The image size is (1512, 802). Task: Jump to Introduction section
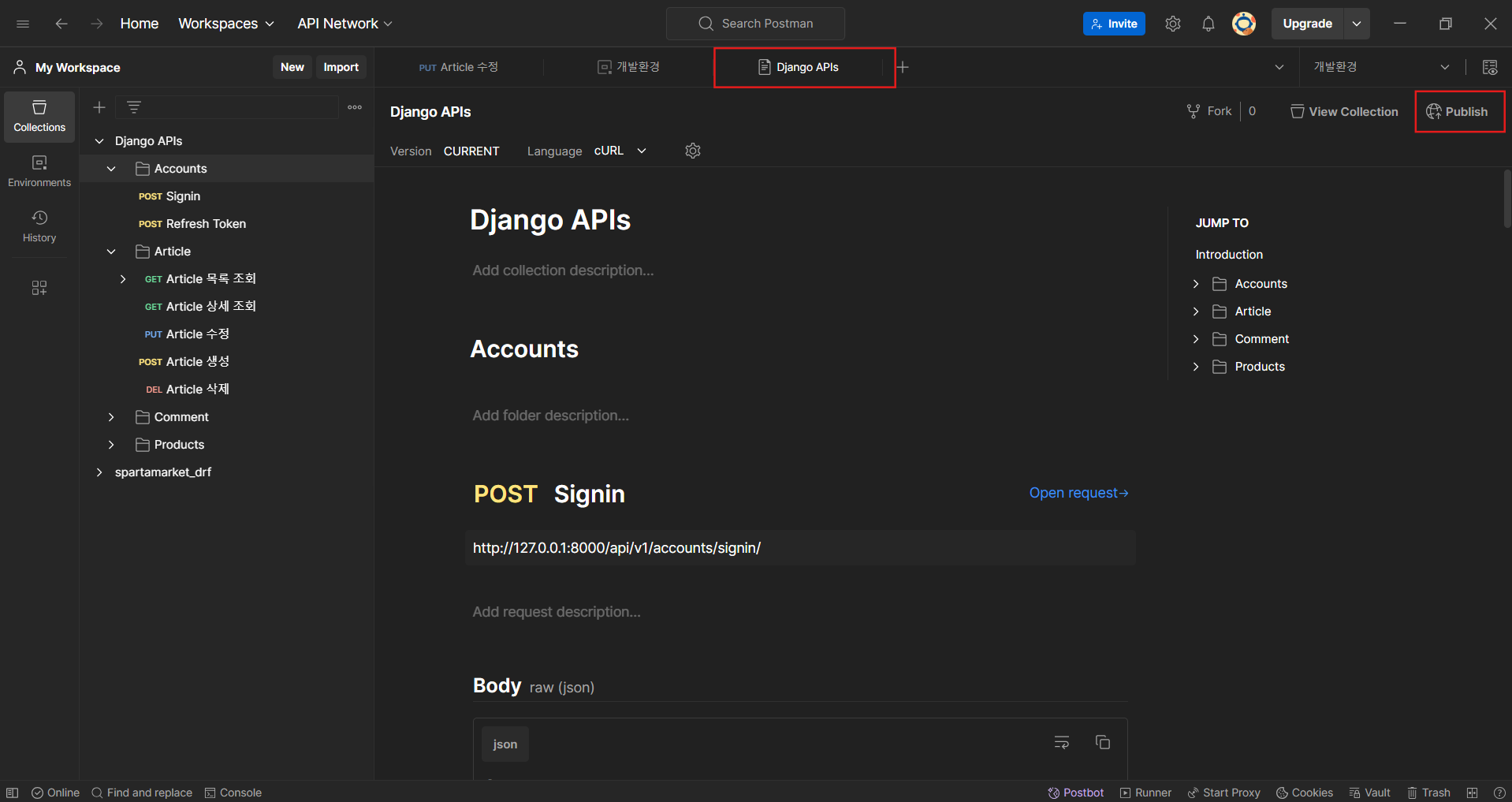[1229, 255]
